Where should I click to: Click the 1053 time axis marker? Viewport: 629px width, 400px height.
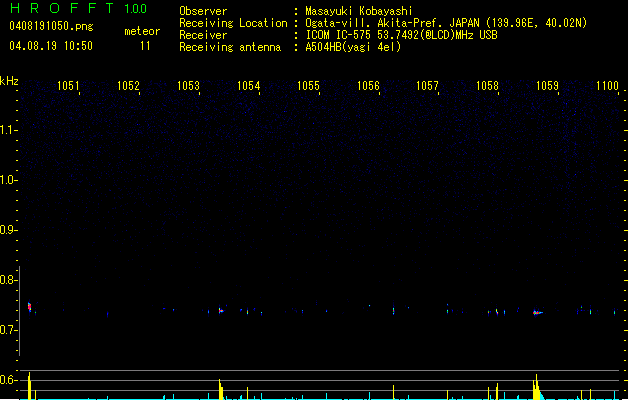tap(188, 85)
